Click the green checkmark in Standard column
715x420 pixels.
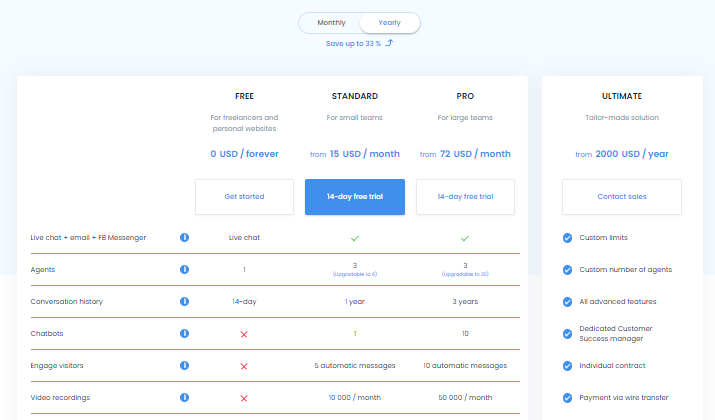355,238
